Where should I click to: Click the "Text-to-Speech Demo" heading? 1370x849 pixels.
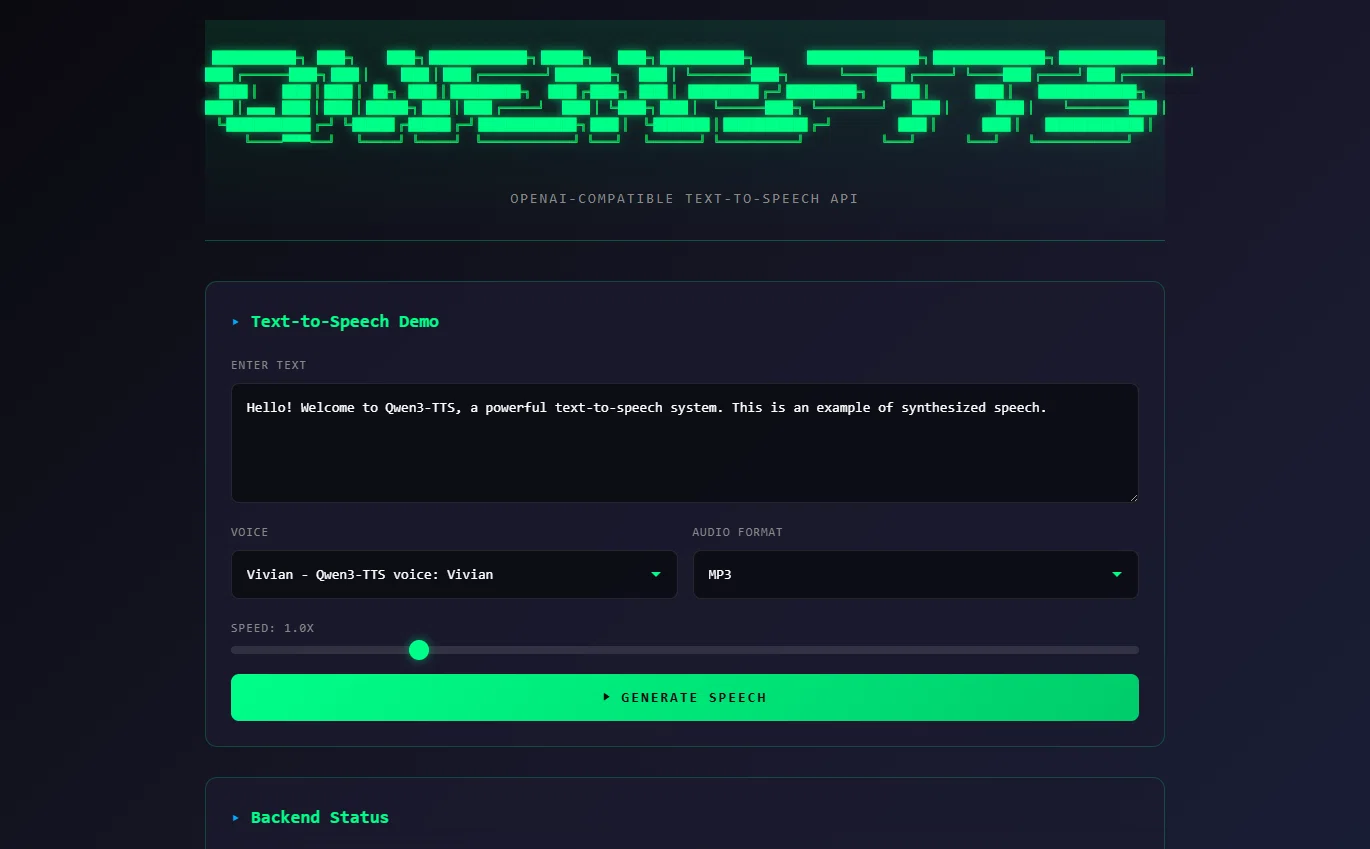point(345,322)
